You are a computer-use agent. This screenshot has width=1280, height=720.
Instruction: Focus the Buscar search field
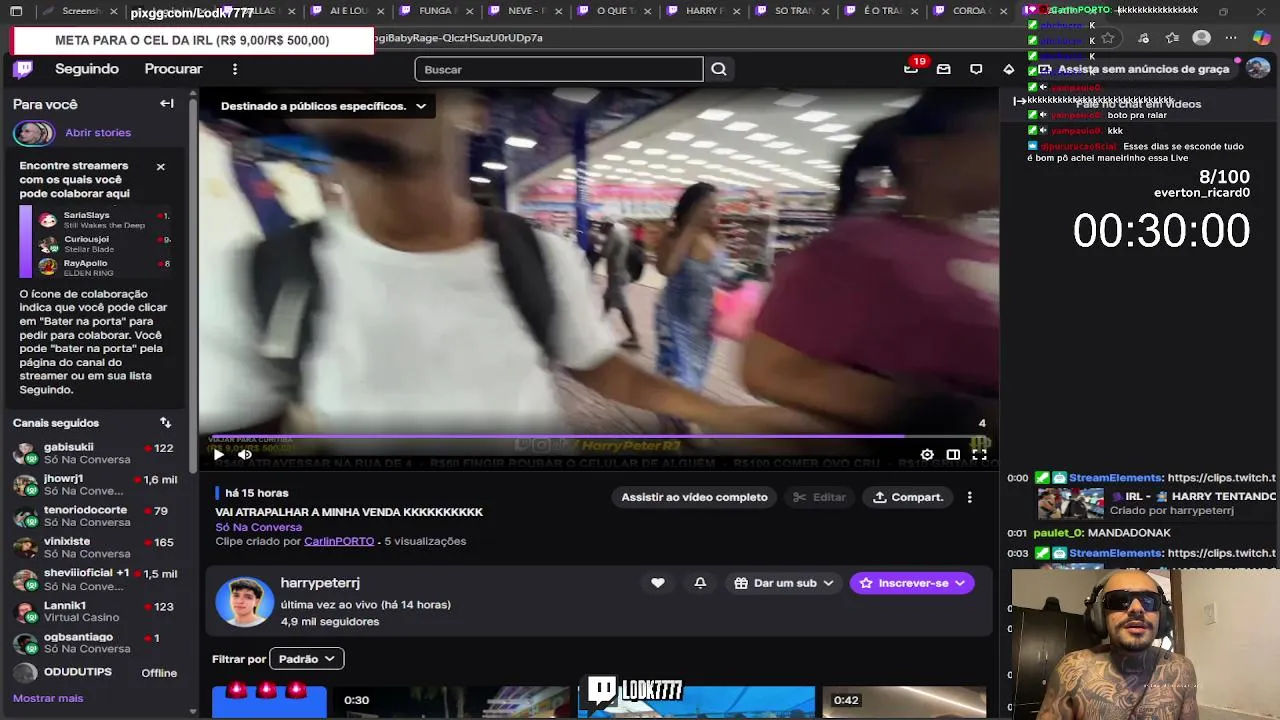point(559,69)
